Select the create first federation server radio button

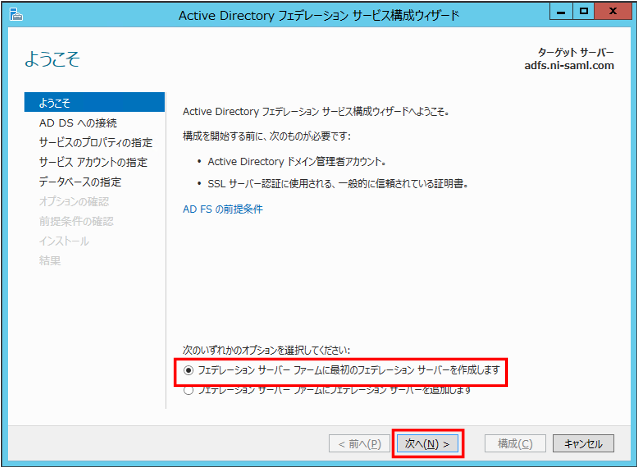[x=188, y=370]
